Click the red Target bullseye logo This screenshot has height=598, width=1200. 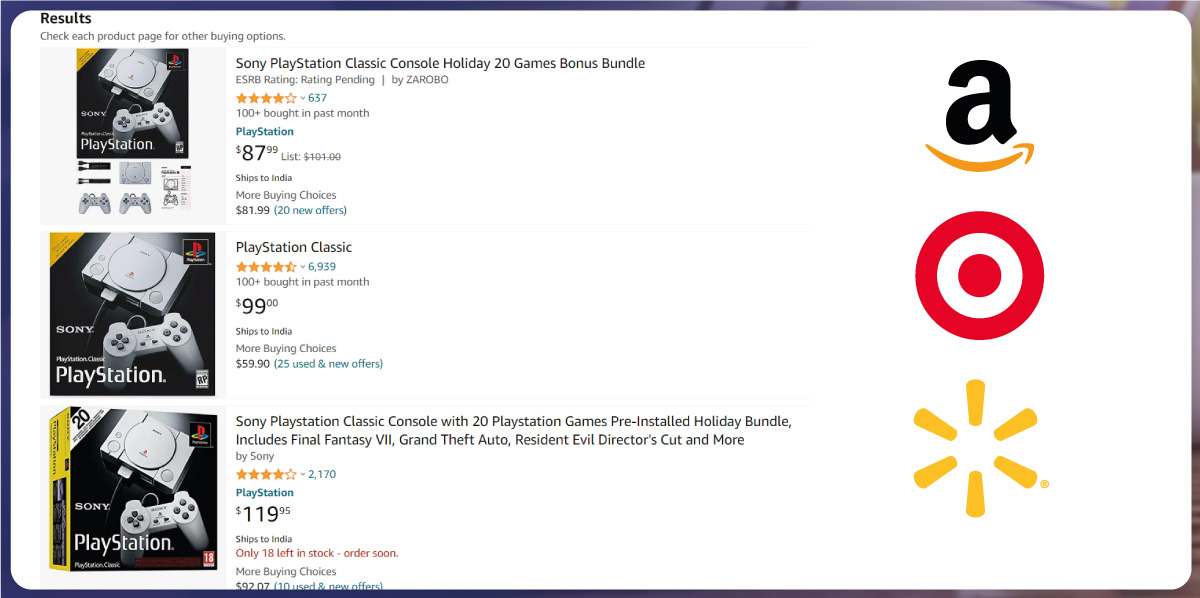coord(980,275)
